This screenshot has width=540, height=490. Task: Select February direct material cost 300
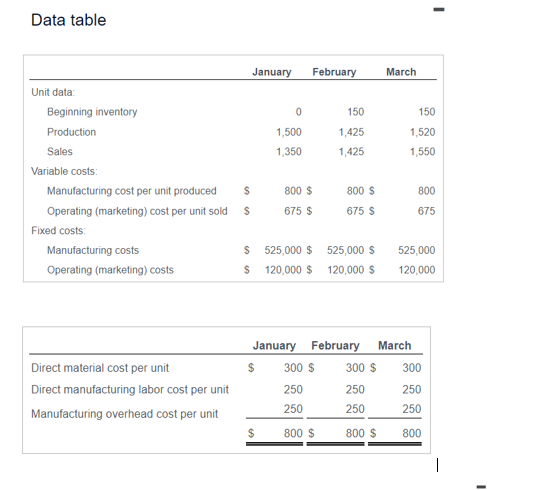[x=355, y=368]
